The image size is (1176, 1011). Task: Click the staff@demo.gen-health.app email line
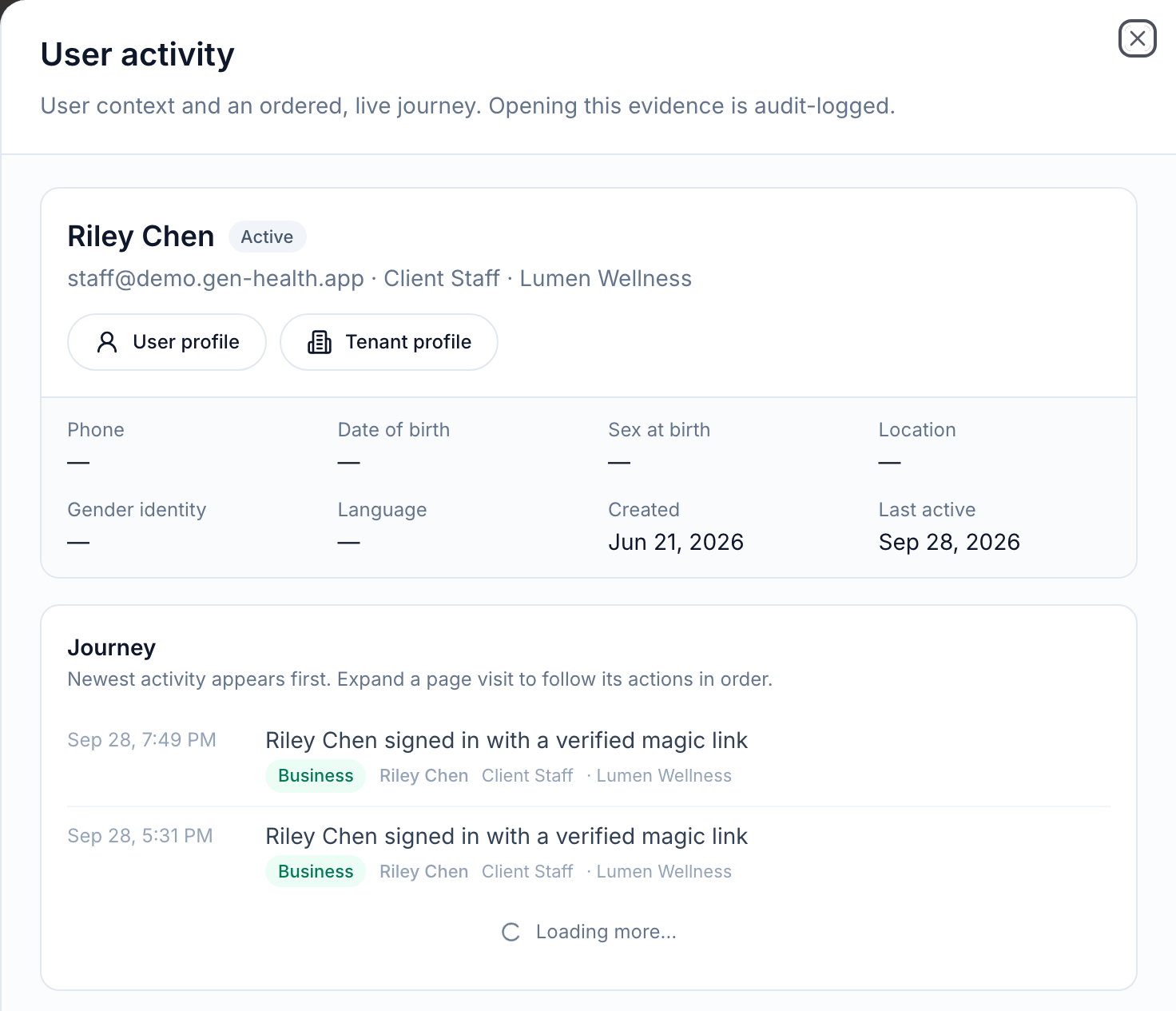pos(379,278)
